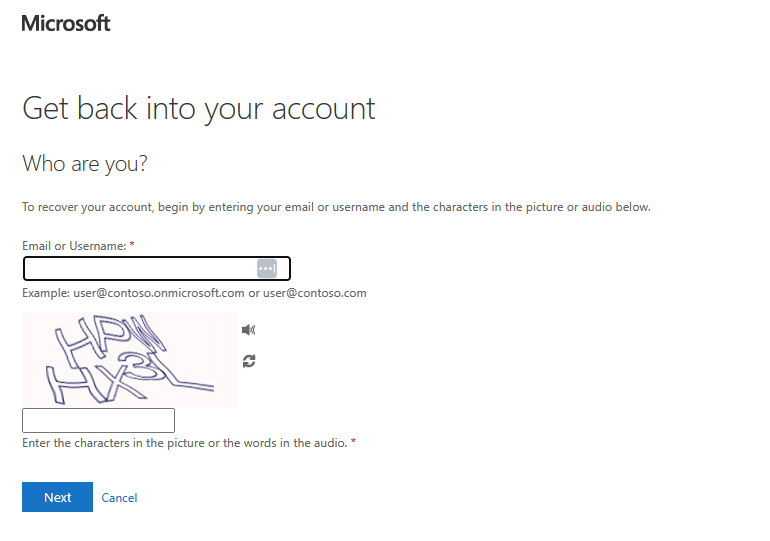Click the 'Example:' hint text
This screenshot has height=541, width=770.
pos(46,294)
